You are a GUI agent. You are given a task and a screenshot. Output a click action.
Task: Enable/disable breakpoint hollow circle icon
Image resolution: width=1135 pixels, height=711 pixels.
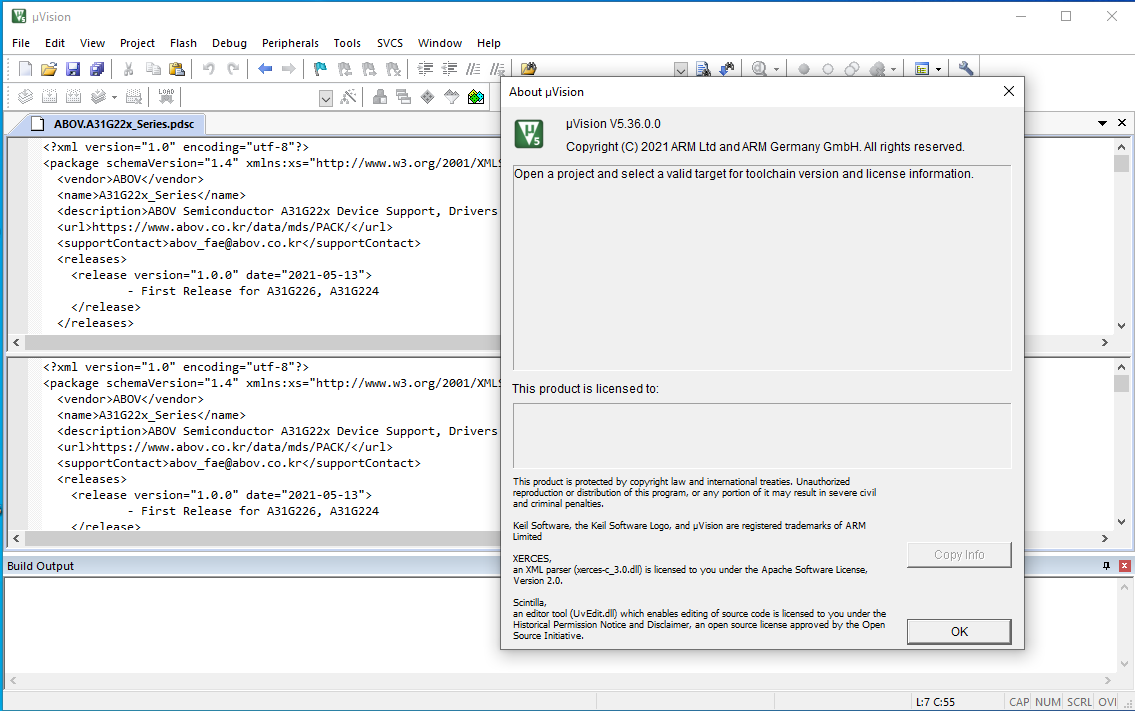point(827,69)
